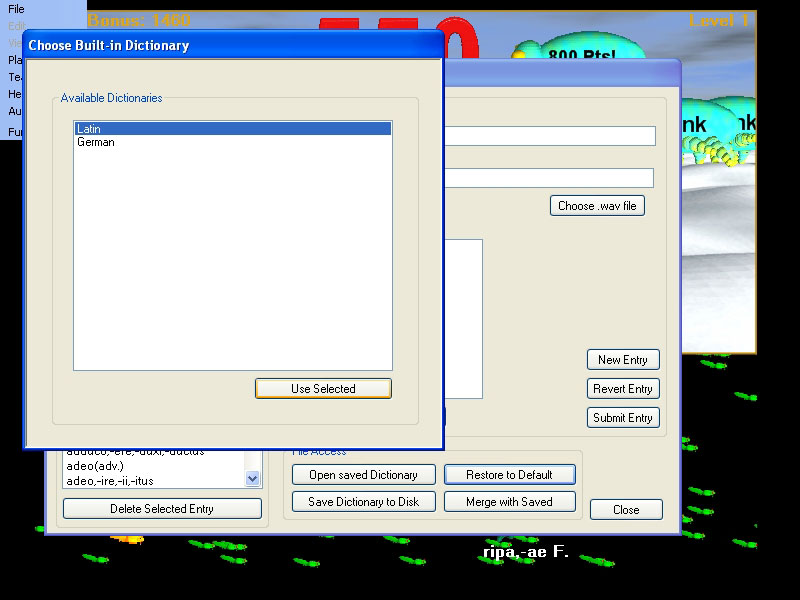The height and width of the screenshot is (600, 800).
Task: Click the New Entry button
Action: [622, 360]
